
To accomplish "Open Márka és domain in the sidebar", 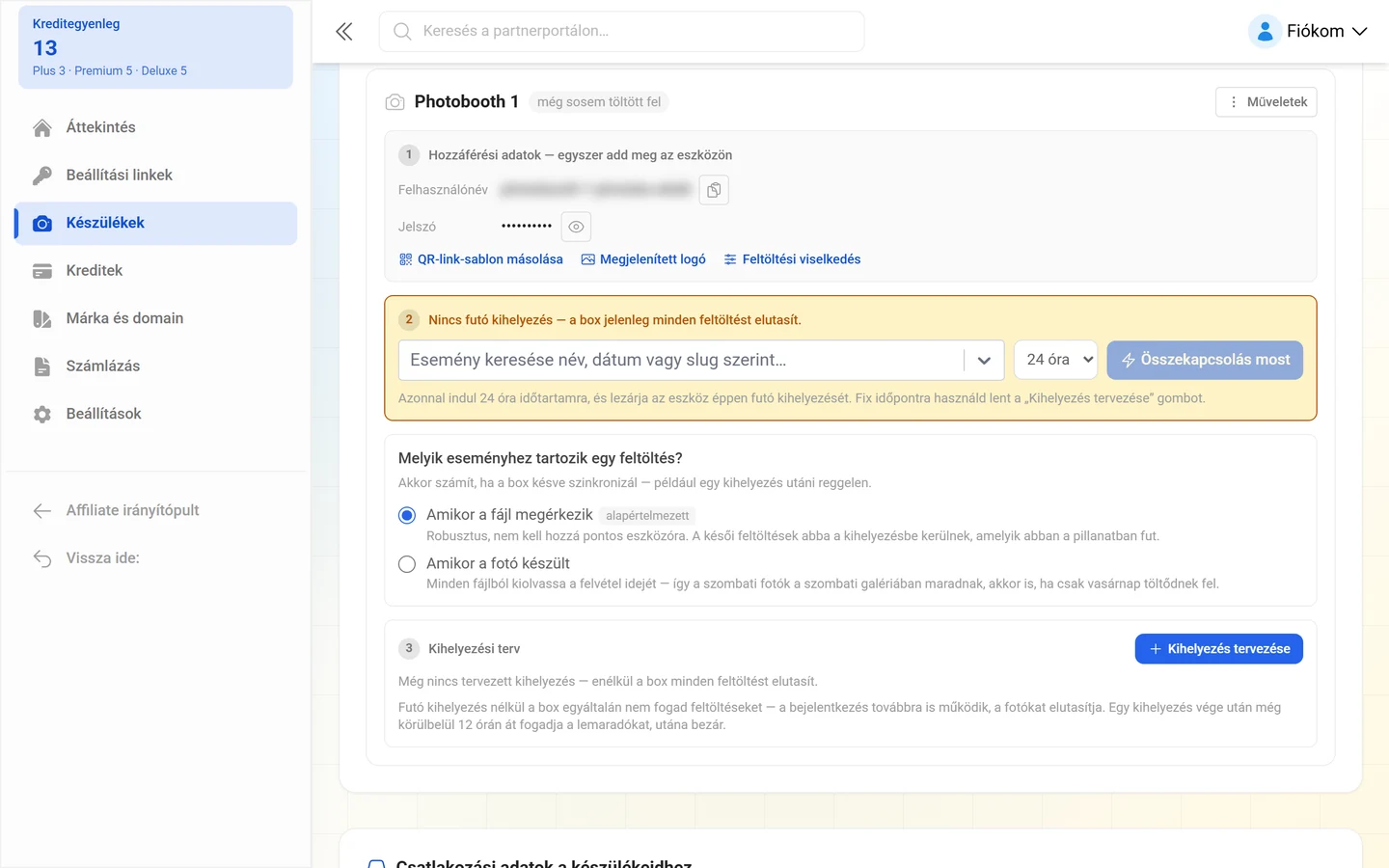I will pos(155,319).
